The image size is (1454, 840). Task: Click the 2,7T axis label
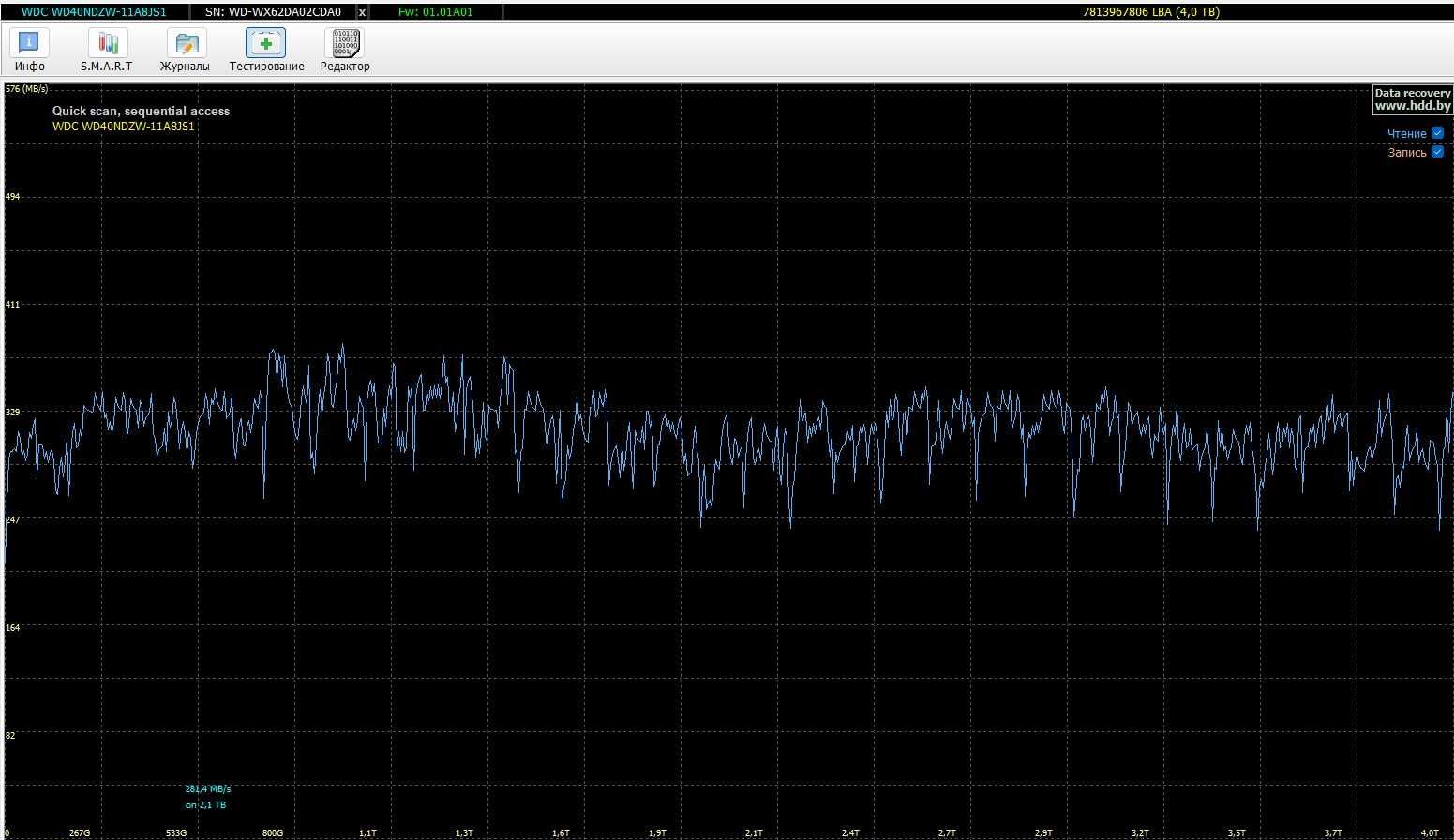click(947, 832)
